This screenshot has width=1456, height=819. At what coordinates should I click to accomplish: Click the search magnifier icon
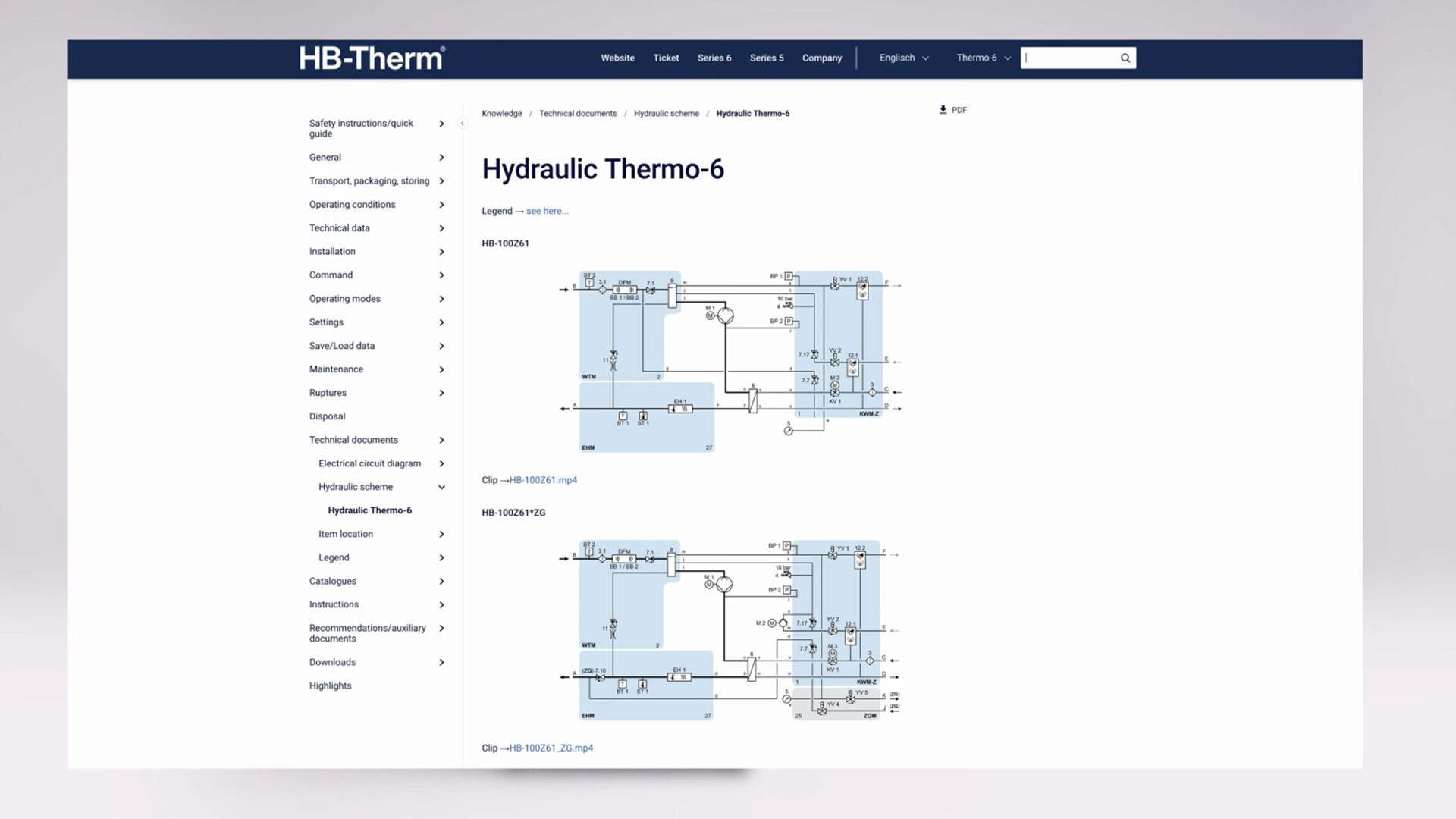pyautogui.click(x=1125, y=58)
